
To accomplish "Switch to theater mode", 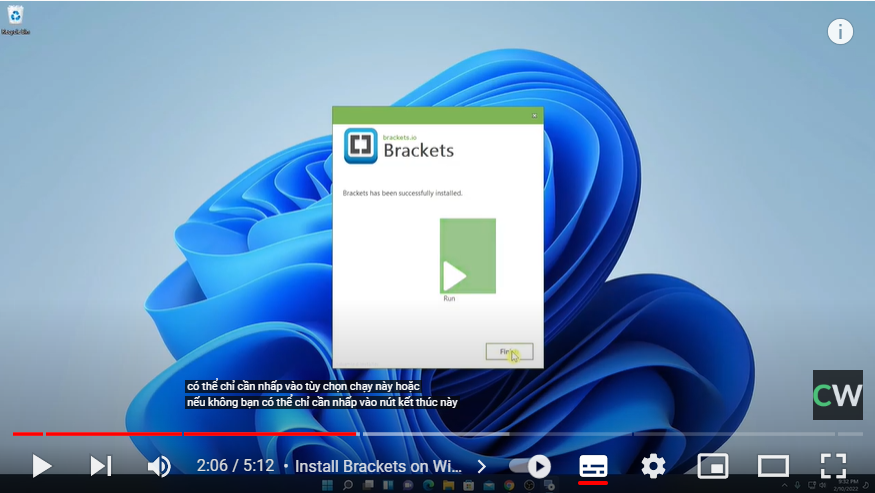I will tap(773, 466).
